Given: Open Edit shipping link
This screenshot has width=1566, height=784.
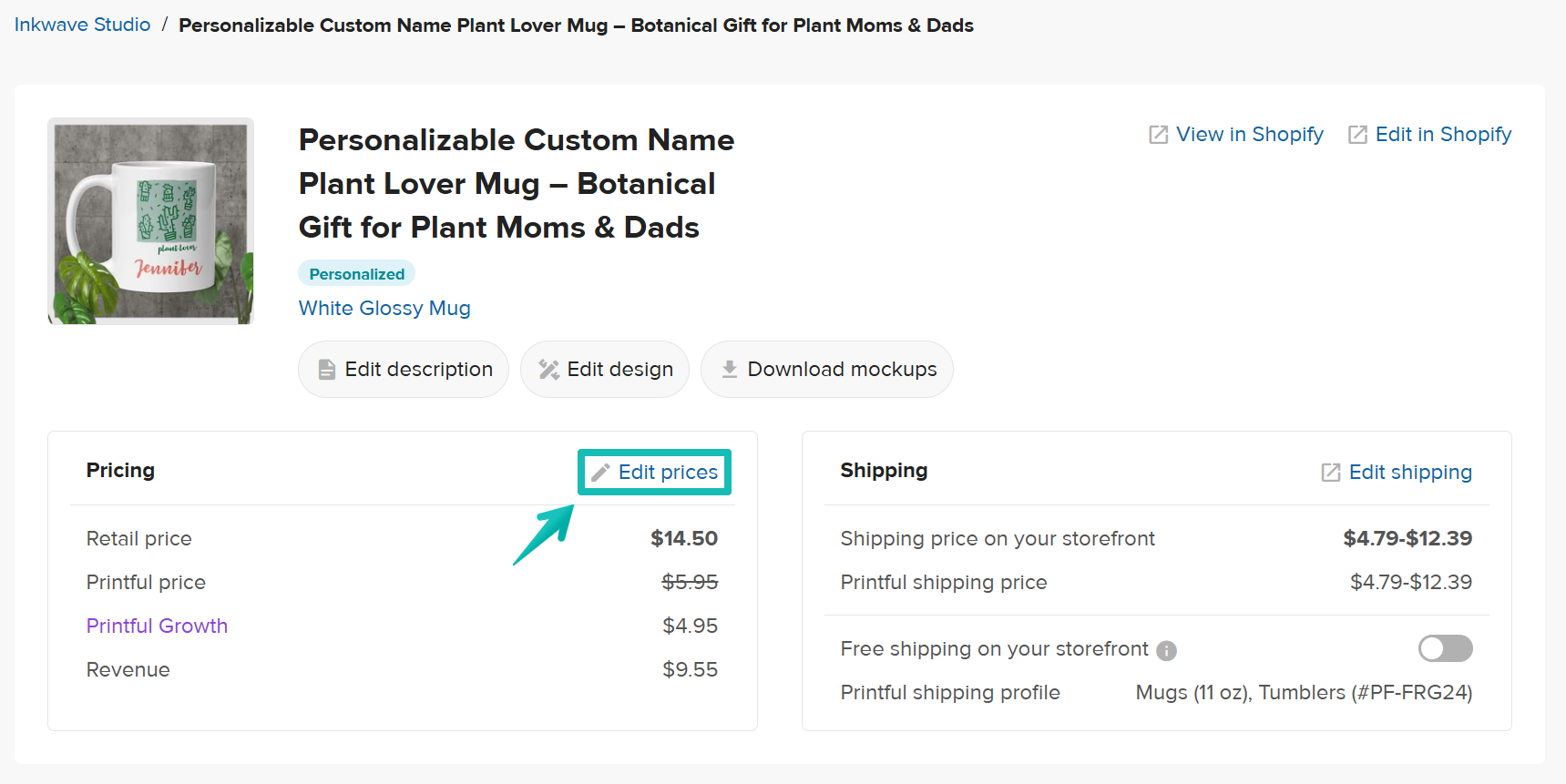Looking at the screenshot, I should coord(1409,473).
